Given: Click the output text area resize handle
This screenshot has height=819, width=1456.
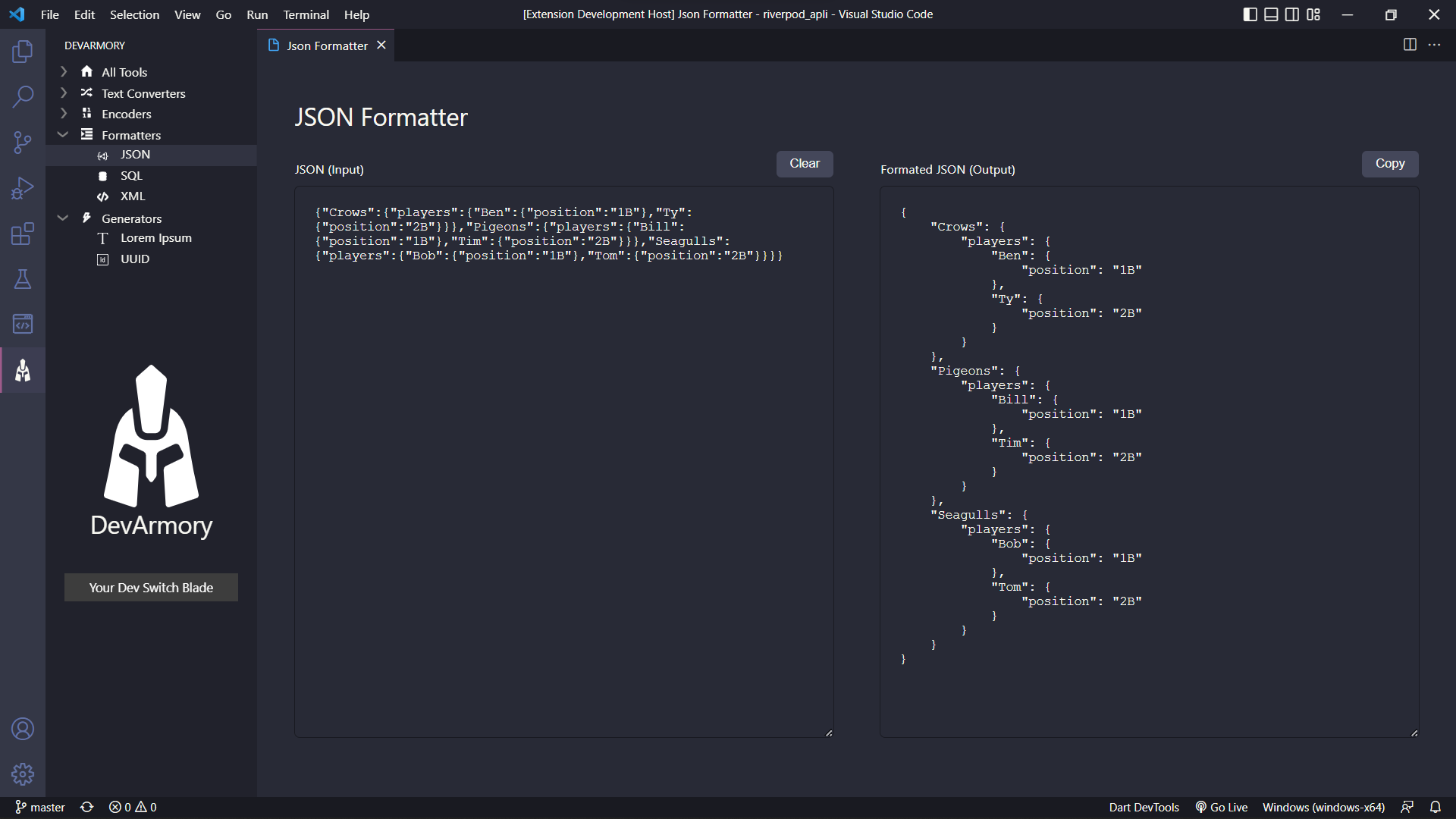Looking at the screenshot, I should pyautogui.click(x=1414, y=733).
